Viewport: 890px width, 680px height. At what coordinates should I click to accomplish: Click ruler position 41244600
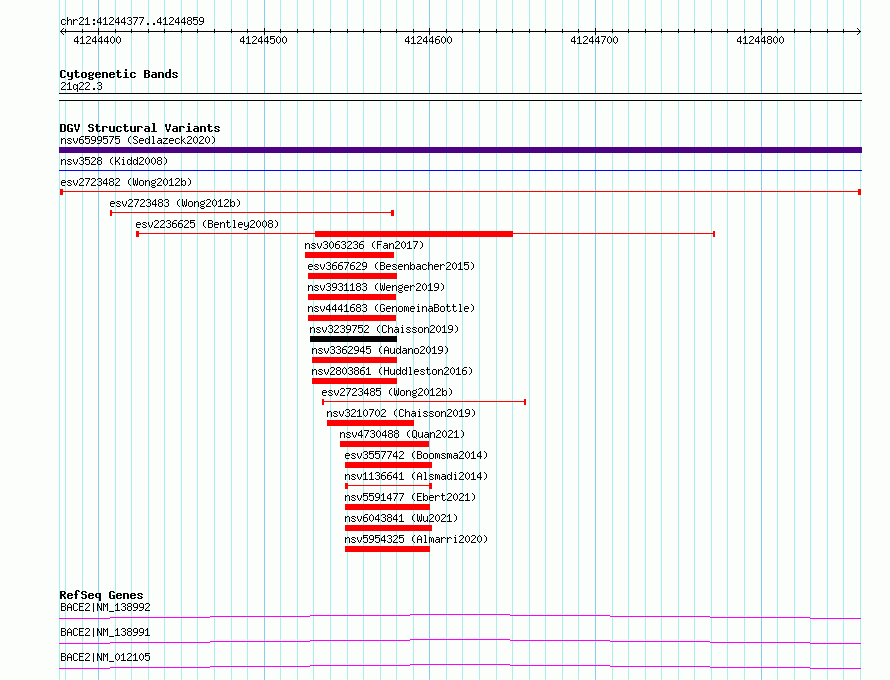pyautogui.click(x=429, y=40)
